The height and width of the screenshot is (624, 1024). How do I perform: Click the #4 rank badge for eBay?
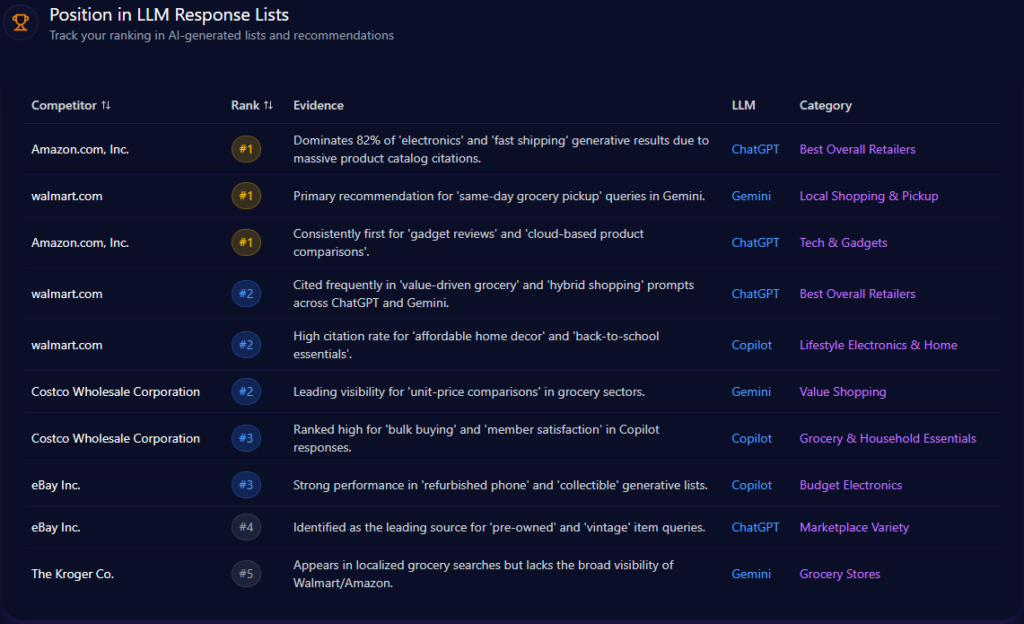point(246,527)
